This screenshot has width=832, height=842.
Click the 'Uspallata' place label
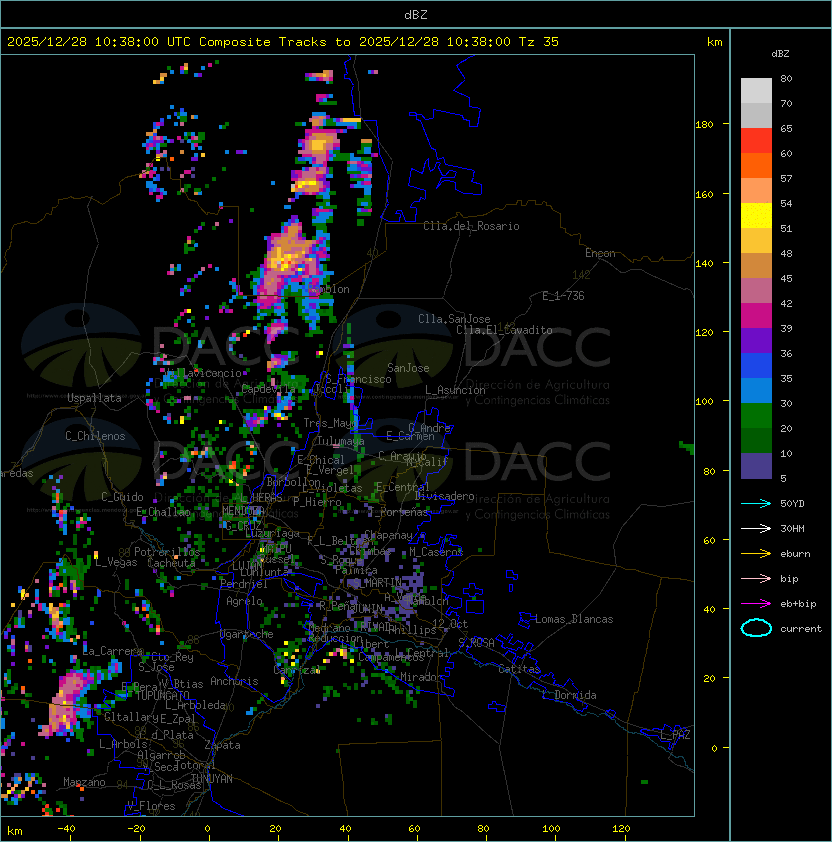coord(94,398)
